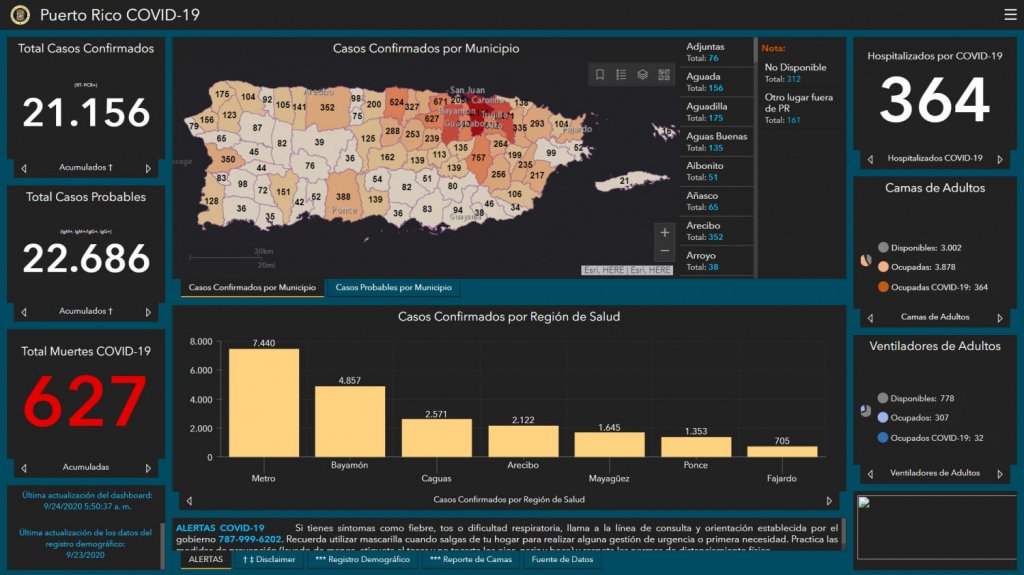Go to next Total Casos Confirmados view
Viewport: 1024px width, 575px height.
pos(149,169)
